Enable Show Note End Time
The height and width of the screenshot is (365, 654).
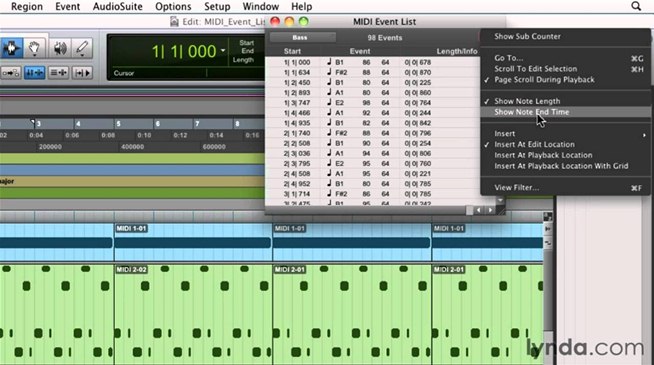(x=565, y=112)
